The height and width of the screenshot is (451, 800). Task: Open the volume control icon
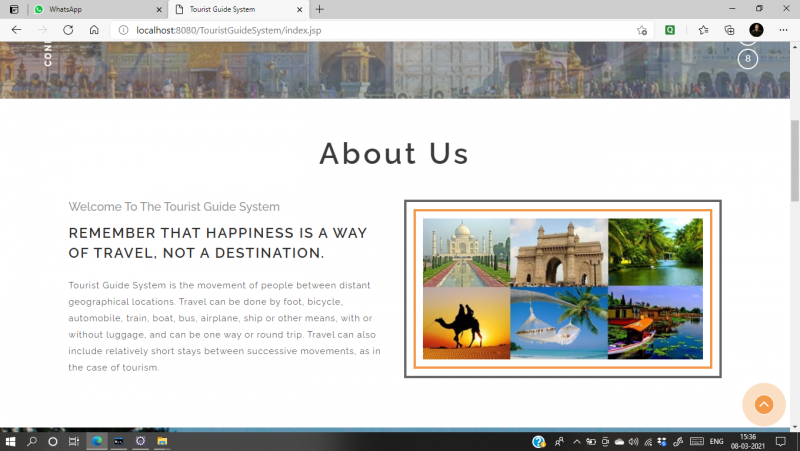[634, 441]
